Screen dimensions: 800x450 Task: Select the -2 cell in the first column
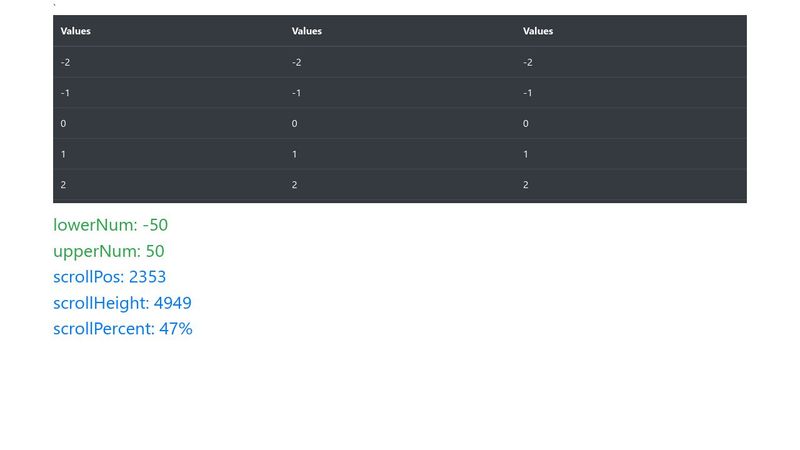65,62
